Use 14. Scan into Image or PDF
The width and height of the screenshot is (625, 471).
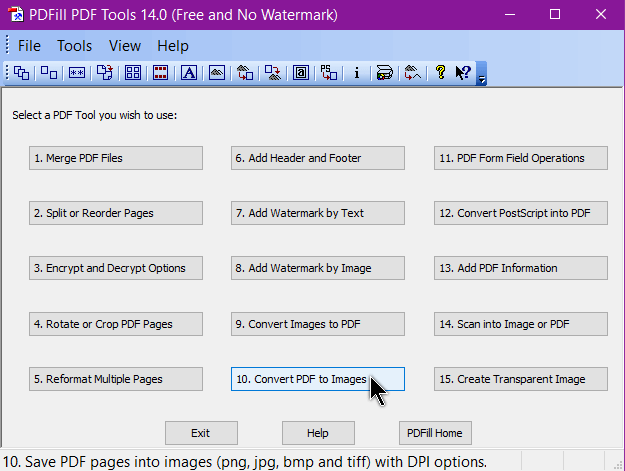521,324
